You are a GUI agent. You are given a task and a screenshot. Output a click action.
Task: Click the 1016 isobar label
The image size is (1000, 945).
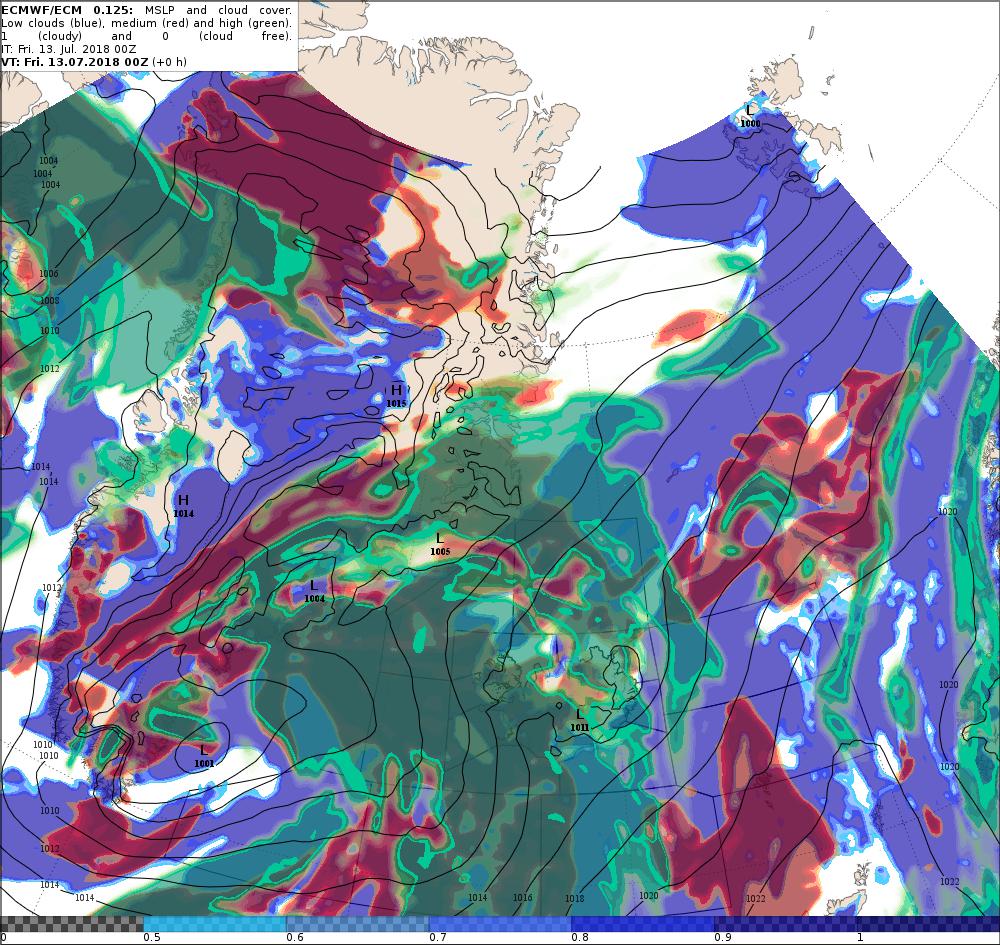click(522, 897)
